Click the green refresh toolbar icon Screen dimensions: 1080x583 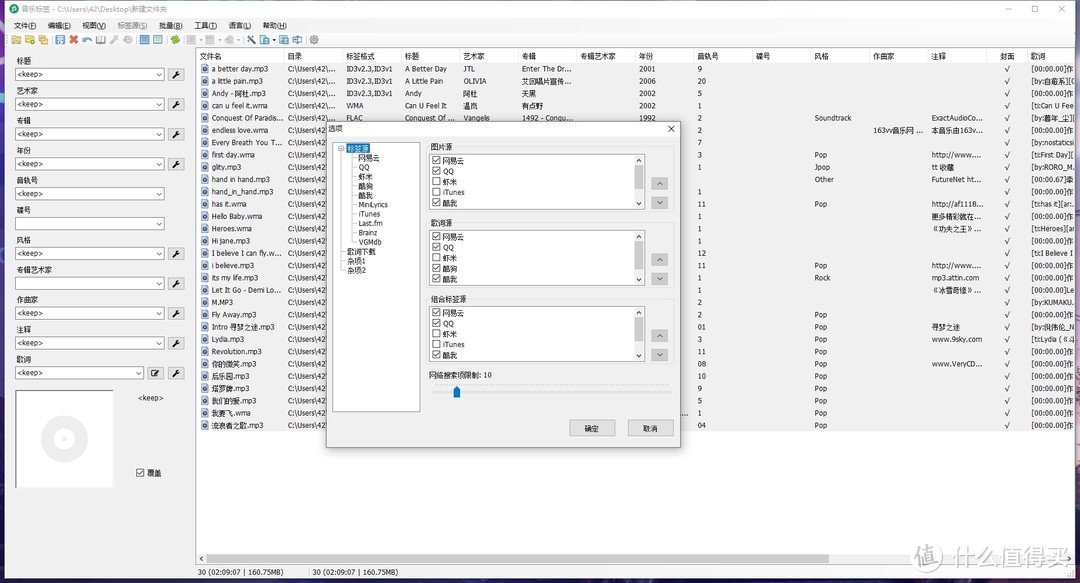point(175,40)
